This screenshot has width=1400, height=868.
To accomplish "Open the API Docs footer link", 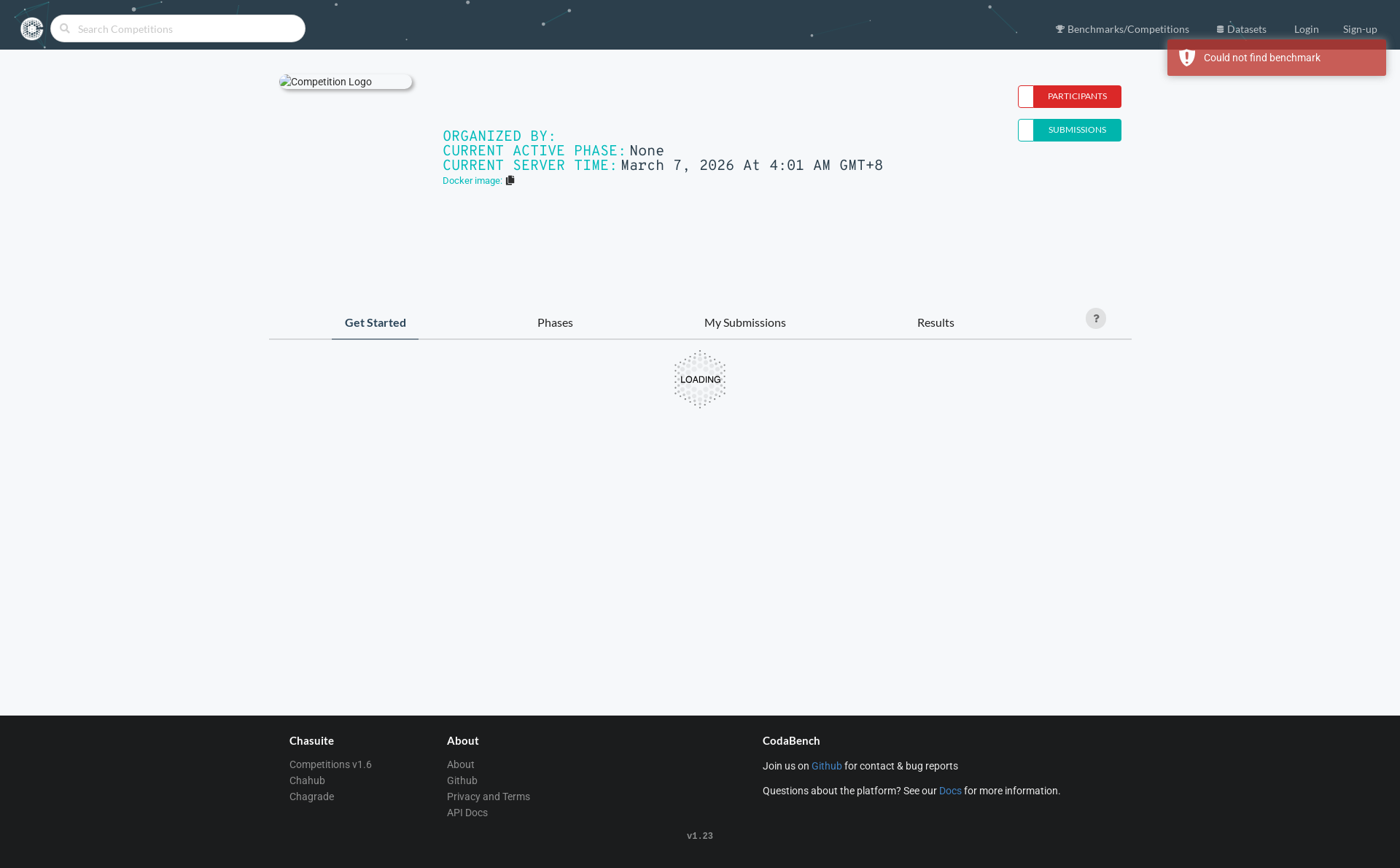I will (x=467, y=813).
